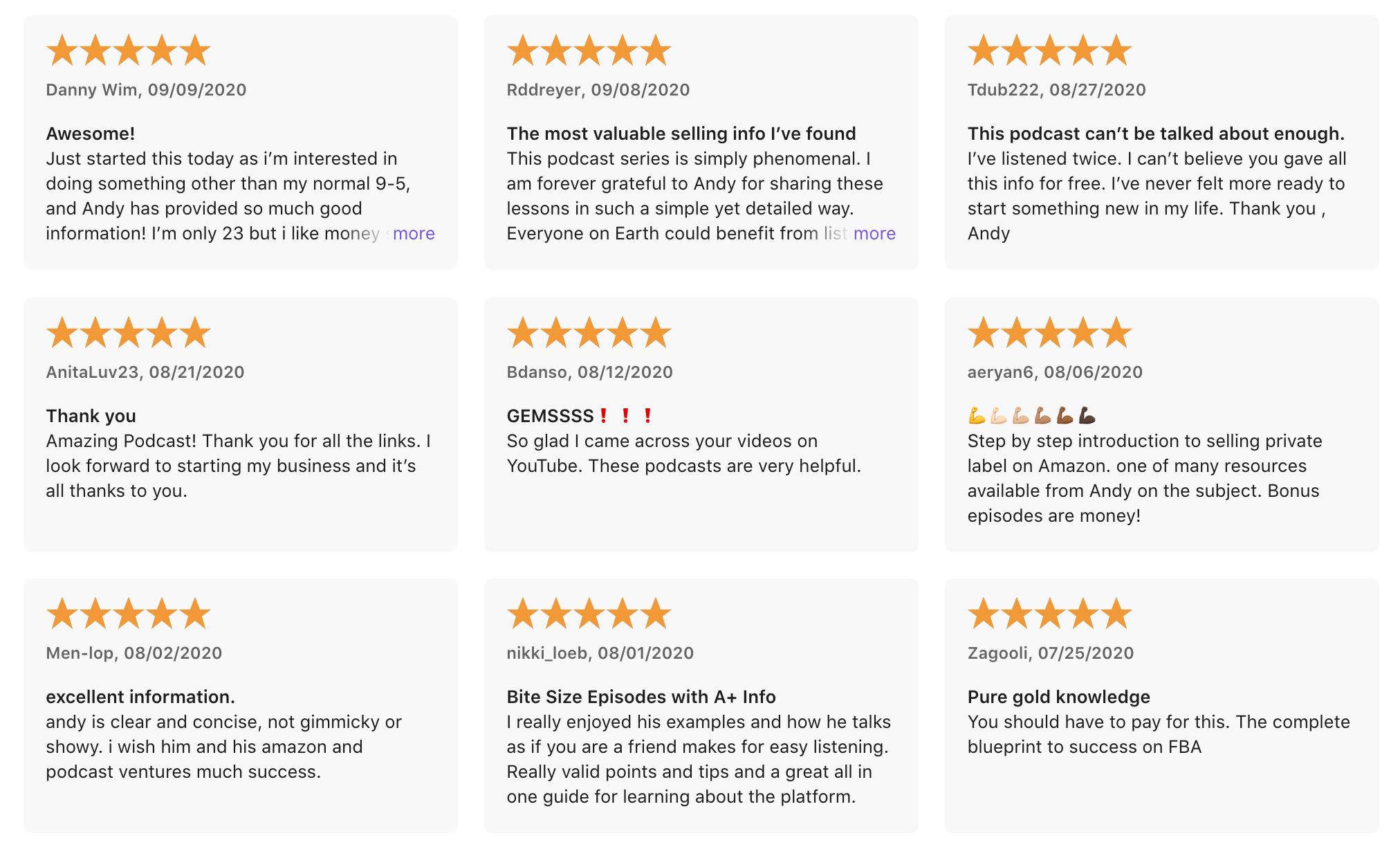Click star rating on Rddreyer's review
The image size is (1400, 847).
[589, 51]
